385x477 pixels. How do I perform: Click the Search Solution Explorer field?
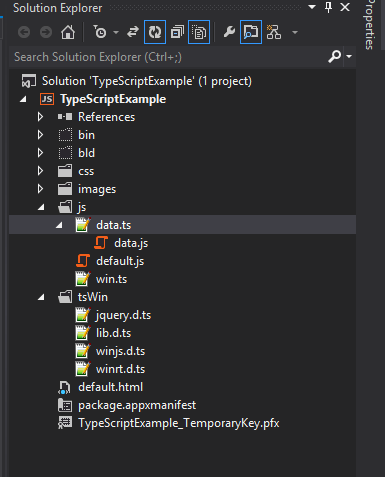168,57
